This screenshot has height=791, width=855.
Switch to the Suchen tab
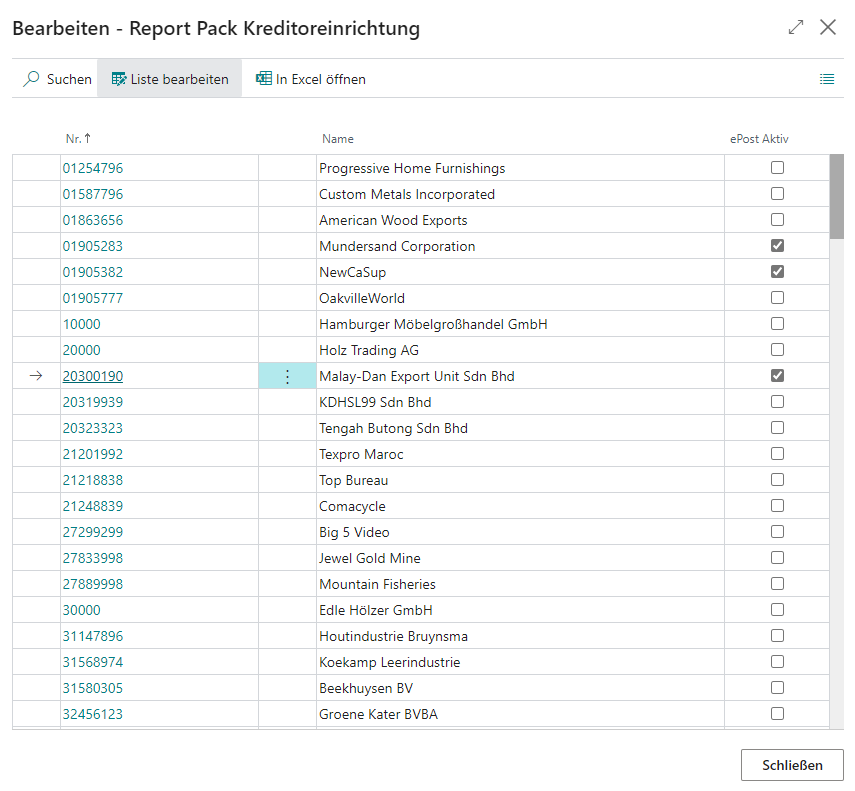point(55,79)
